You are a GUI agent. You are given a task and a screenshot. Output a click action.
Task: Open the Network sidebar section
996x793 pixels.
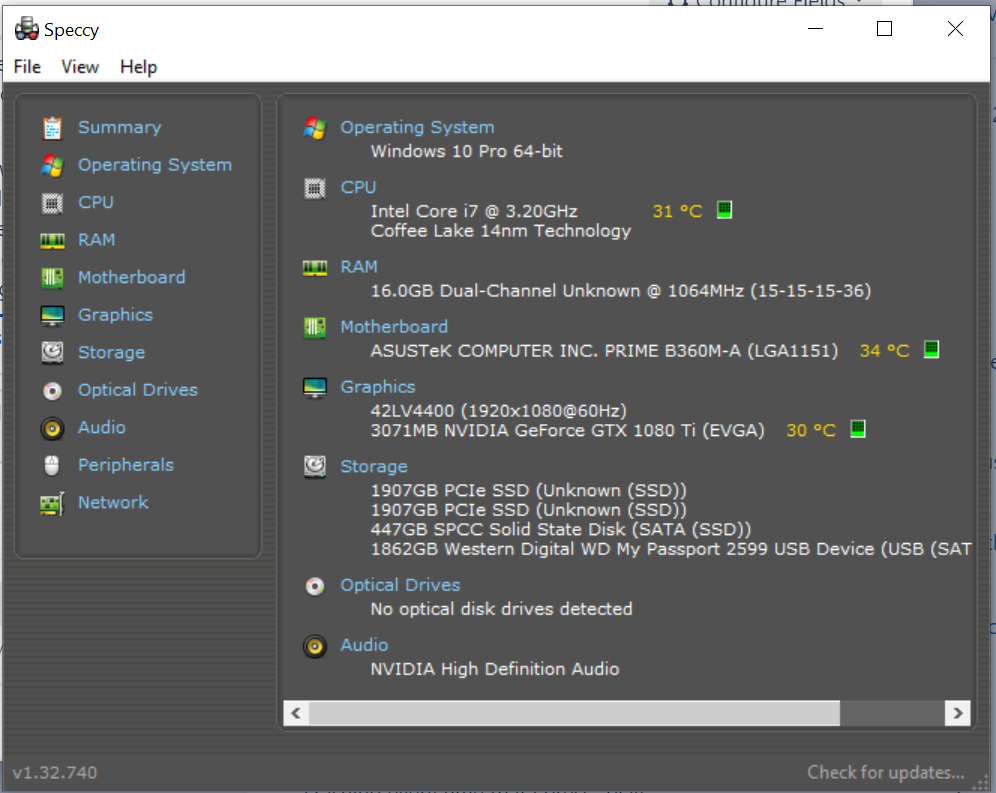(113, 503)
